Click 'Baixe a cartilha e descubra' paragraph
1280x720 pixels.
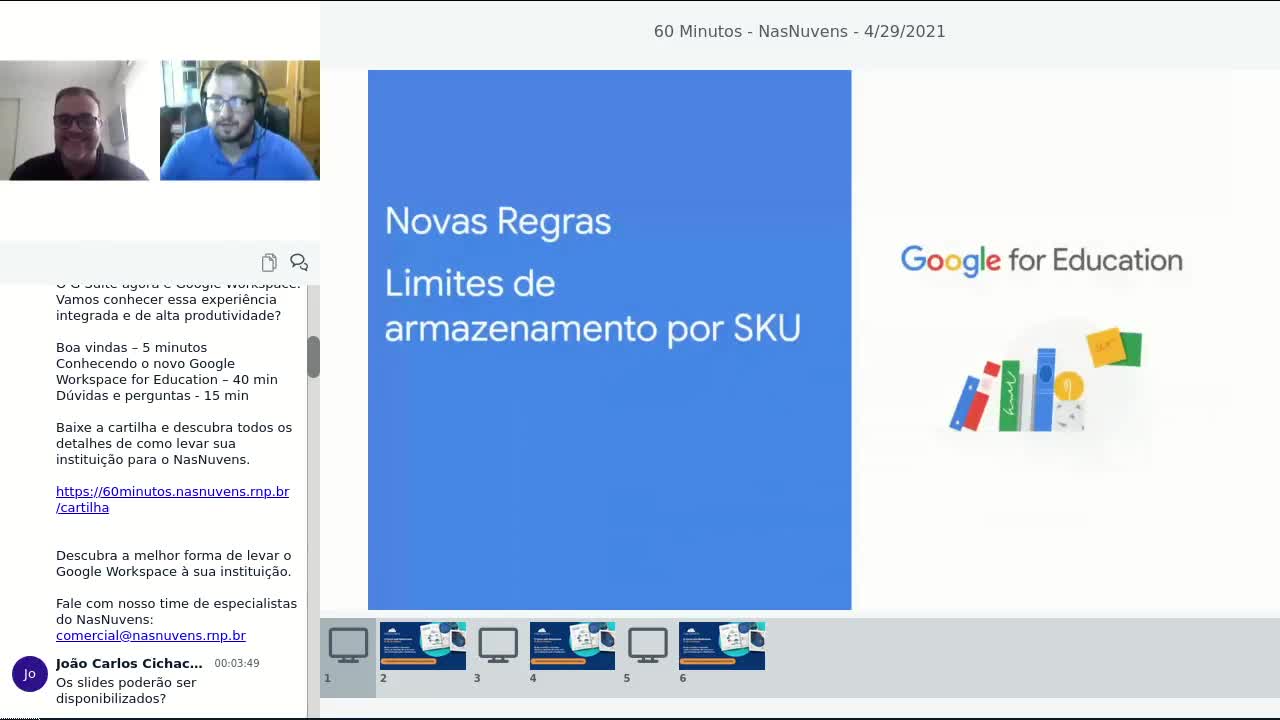coord(174,443)
